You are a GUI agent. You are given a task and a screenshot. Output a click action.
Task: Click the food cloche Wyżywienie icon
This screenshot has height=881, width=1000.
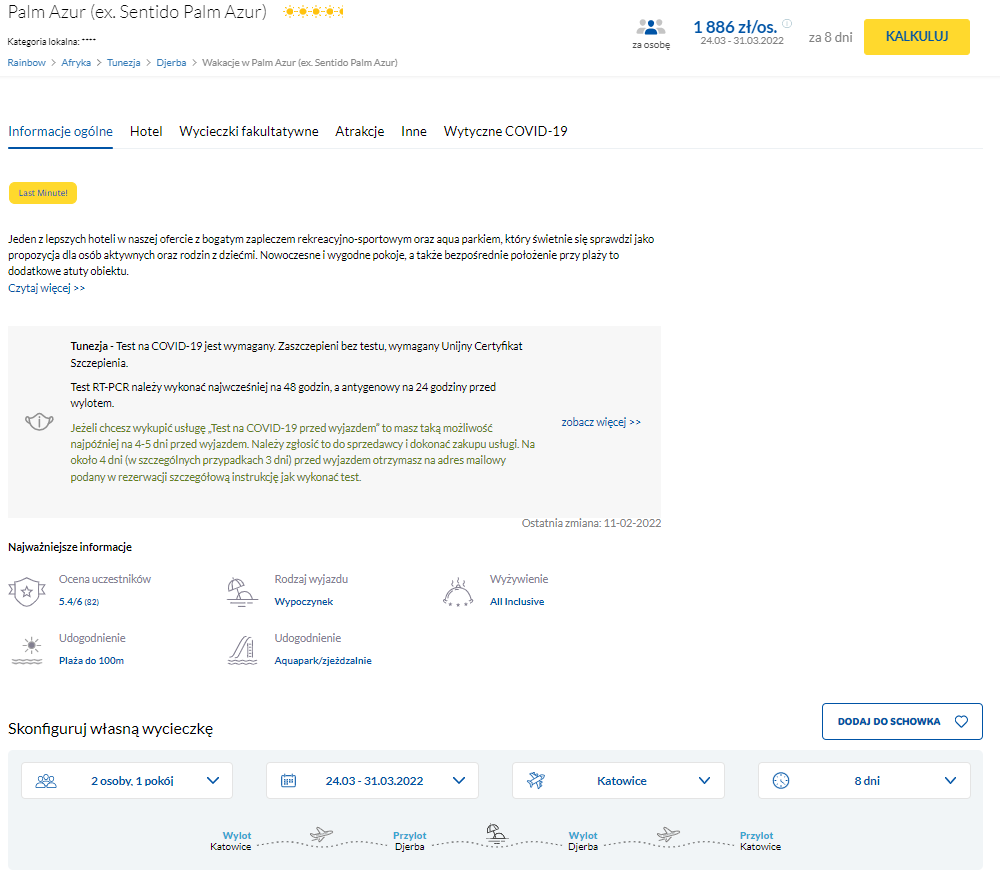[458, 592]
